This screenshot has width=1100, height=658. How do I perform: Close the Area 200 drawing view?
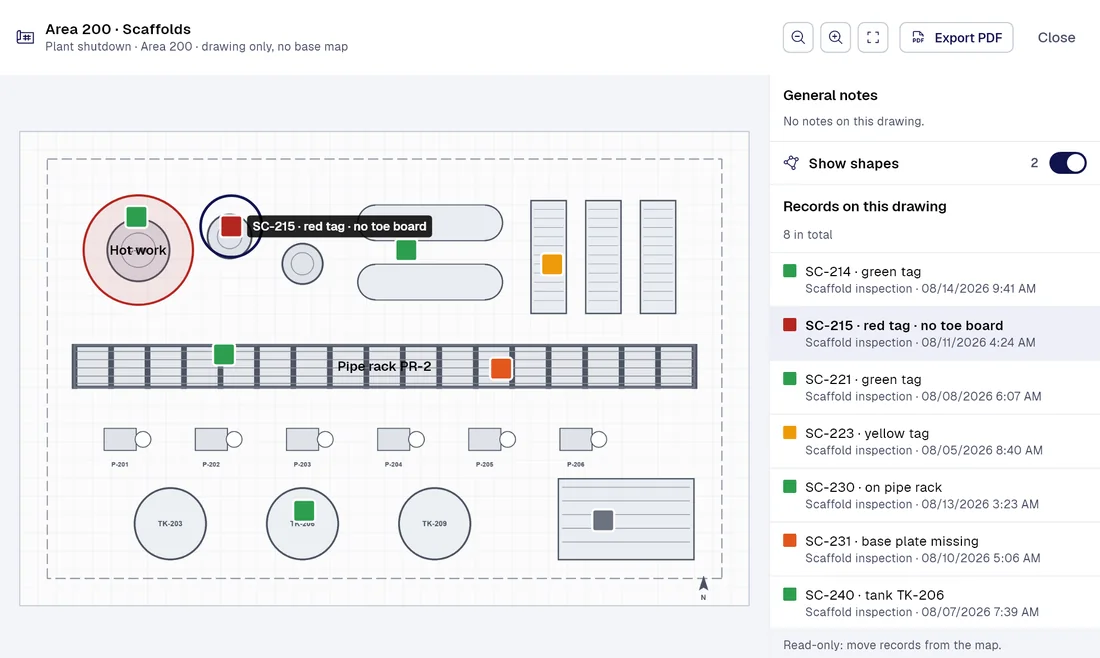(x=1057, y=38)
